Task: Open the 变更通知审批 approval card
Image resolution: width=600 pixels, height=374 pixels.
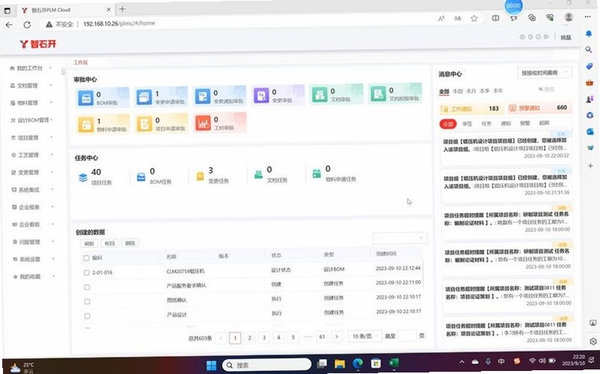Action: coord(220,96)
